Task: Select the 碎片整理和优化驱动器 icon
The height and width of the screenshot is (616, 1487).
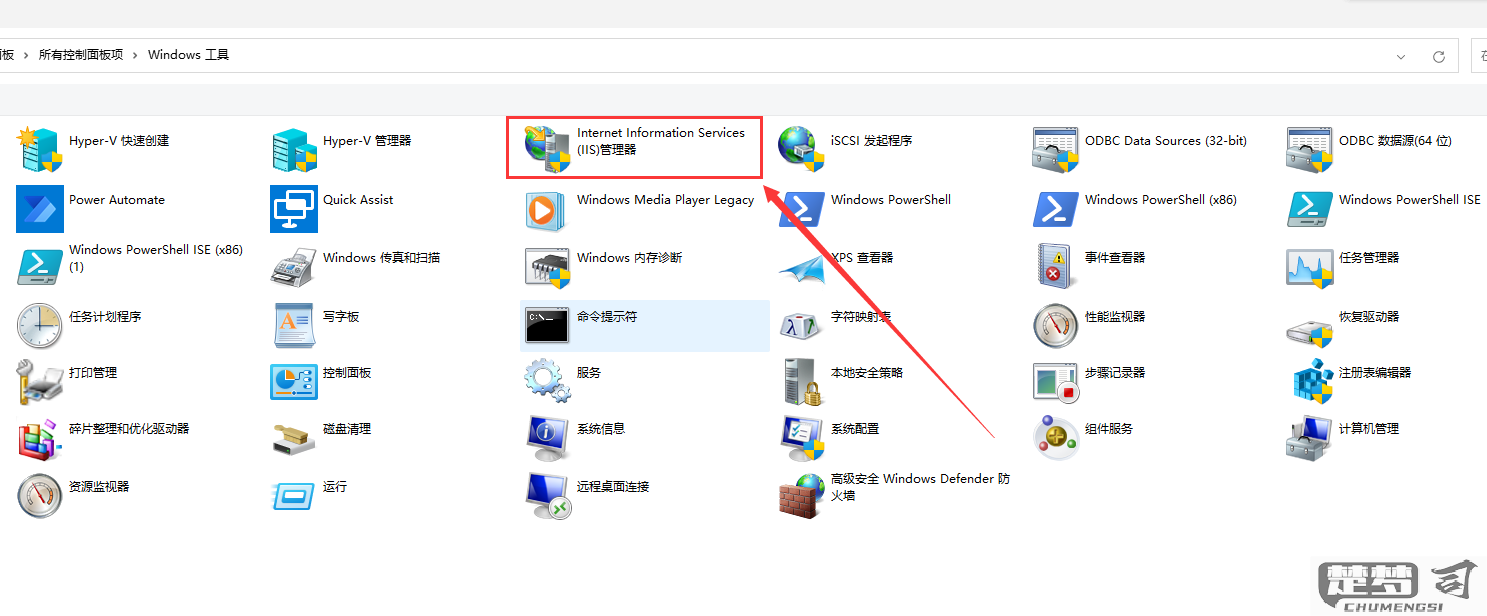Action: 40,438
